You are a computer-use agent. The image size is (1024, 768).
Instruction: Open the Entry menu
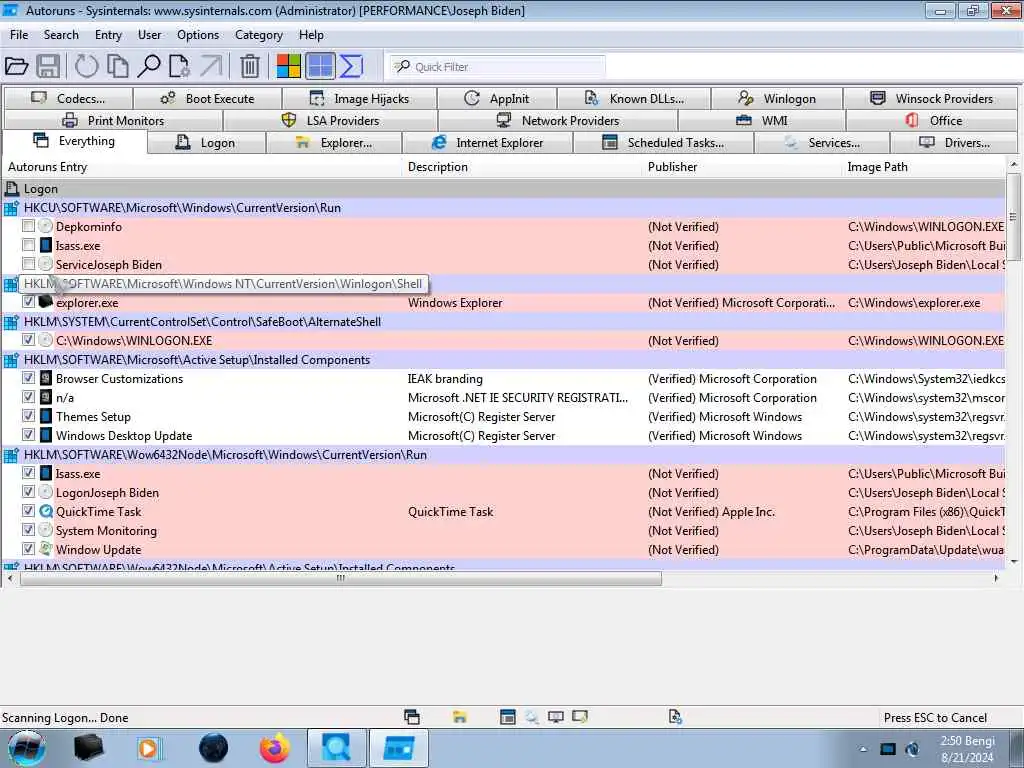coord(108,35)
